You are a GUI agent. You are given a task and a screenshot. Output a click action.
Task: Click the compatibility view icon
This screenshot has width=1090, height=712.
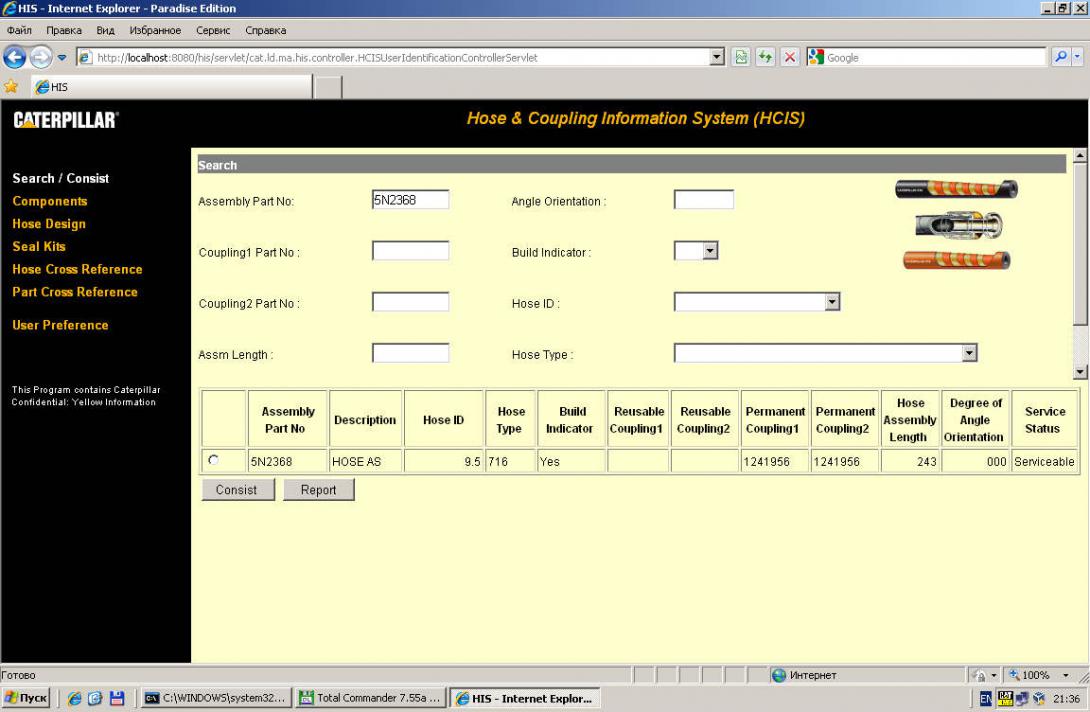tap(741, 58)
